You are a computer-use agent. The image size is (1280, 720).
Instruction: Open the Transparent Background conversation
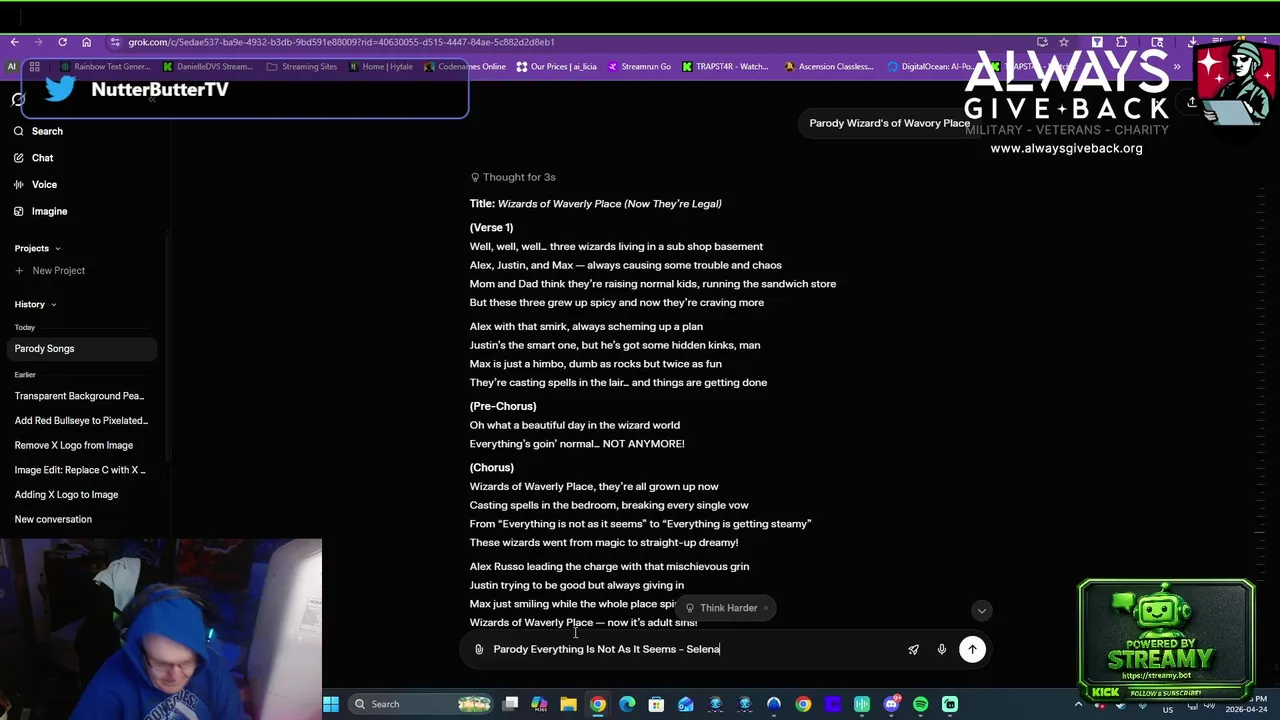[x=80, y=396]
